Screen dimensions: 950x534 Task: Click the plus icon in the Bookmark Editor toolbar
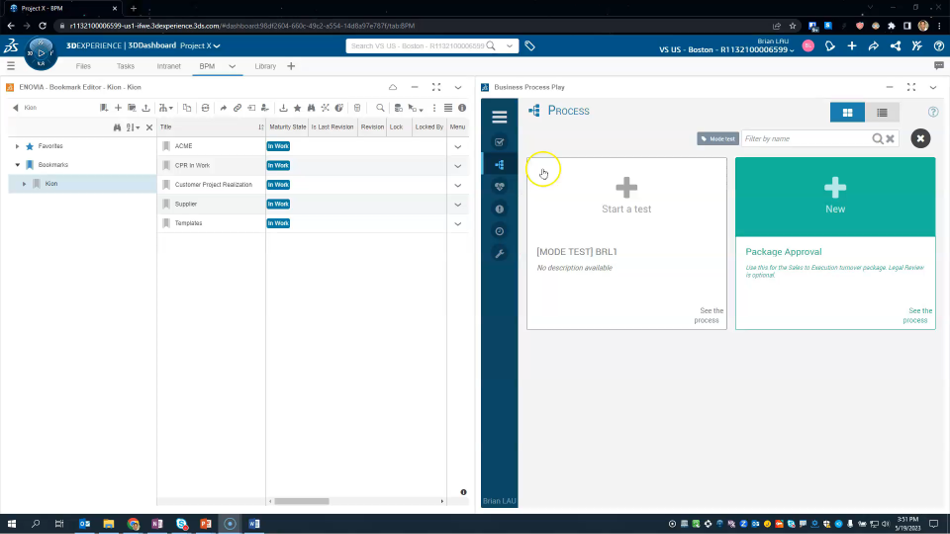coord(118,108)
